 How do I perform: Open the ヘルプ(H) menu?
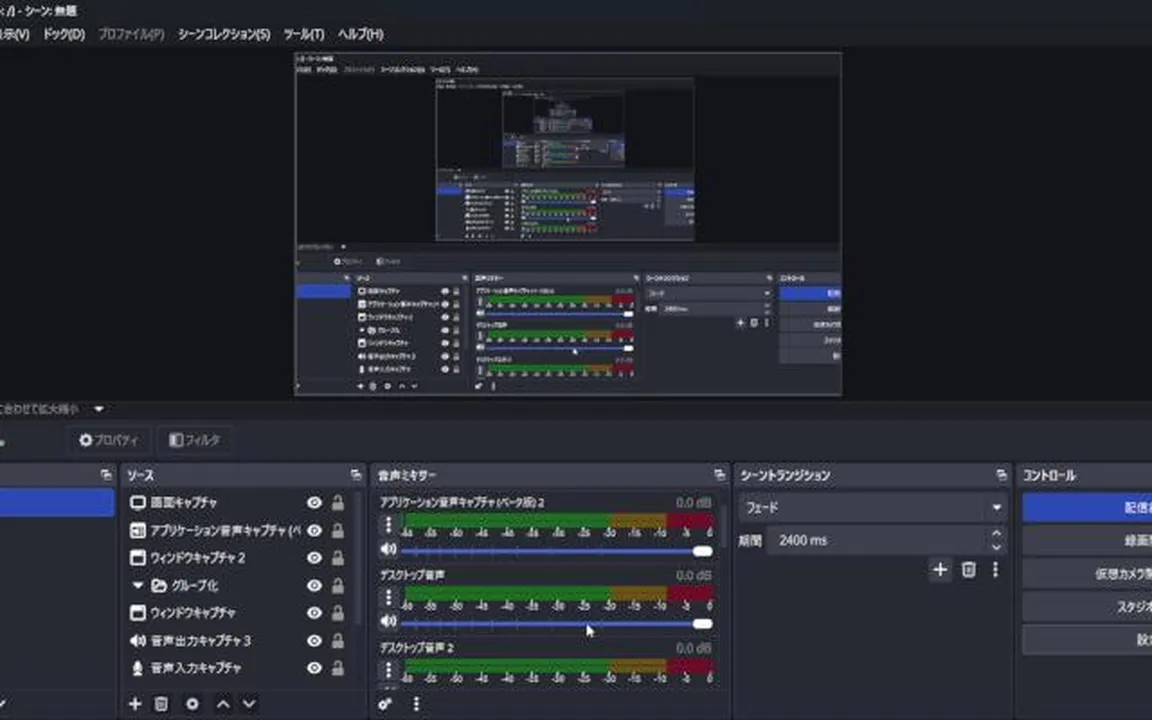click(x=361, y=34)
